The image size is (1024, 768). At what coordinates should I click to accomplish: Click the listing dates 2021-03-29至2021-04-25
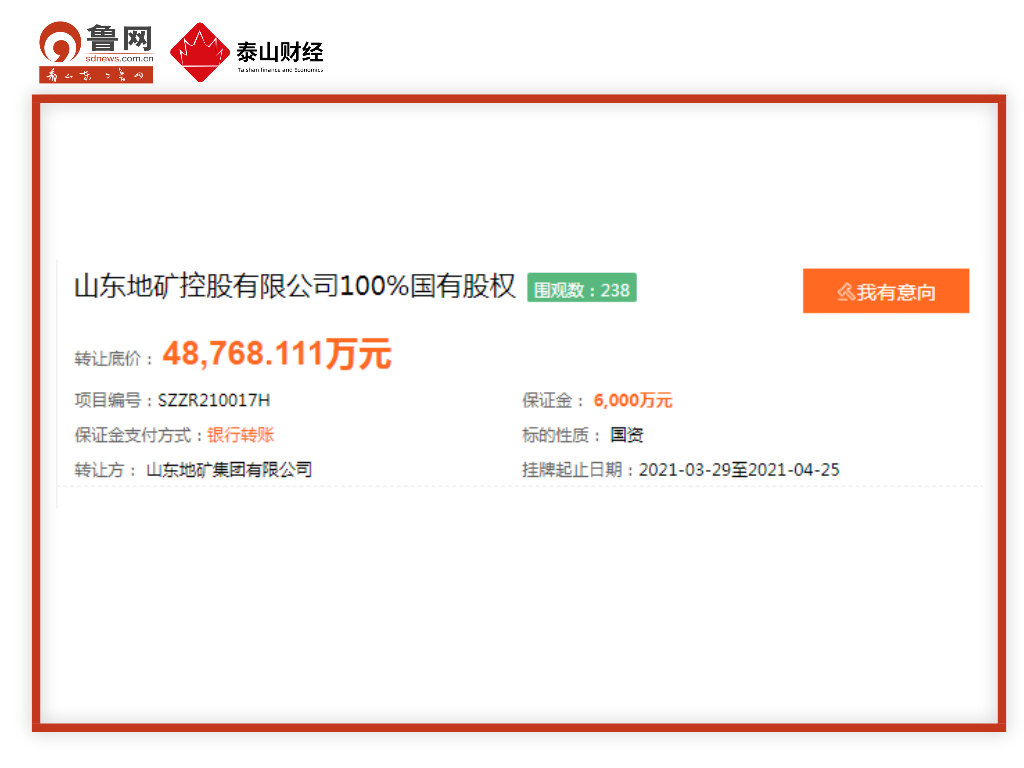(x=739, y=469)
